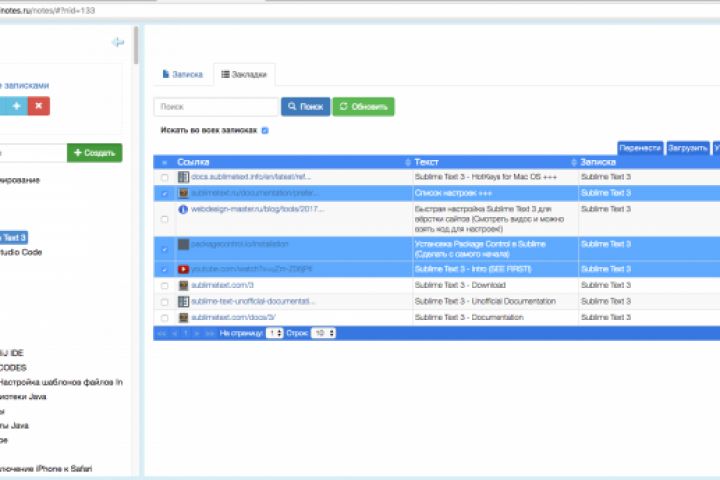Switch to the Записка tab
720x480 pixels.
[183, 74]
